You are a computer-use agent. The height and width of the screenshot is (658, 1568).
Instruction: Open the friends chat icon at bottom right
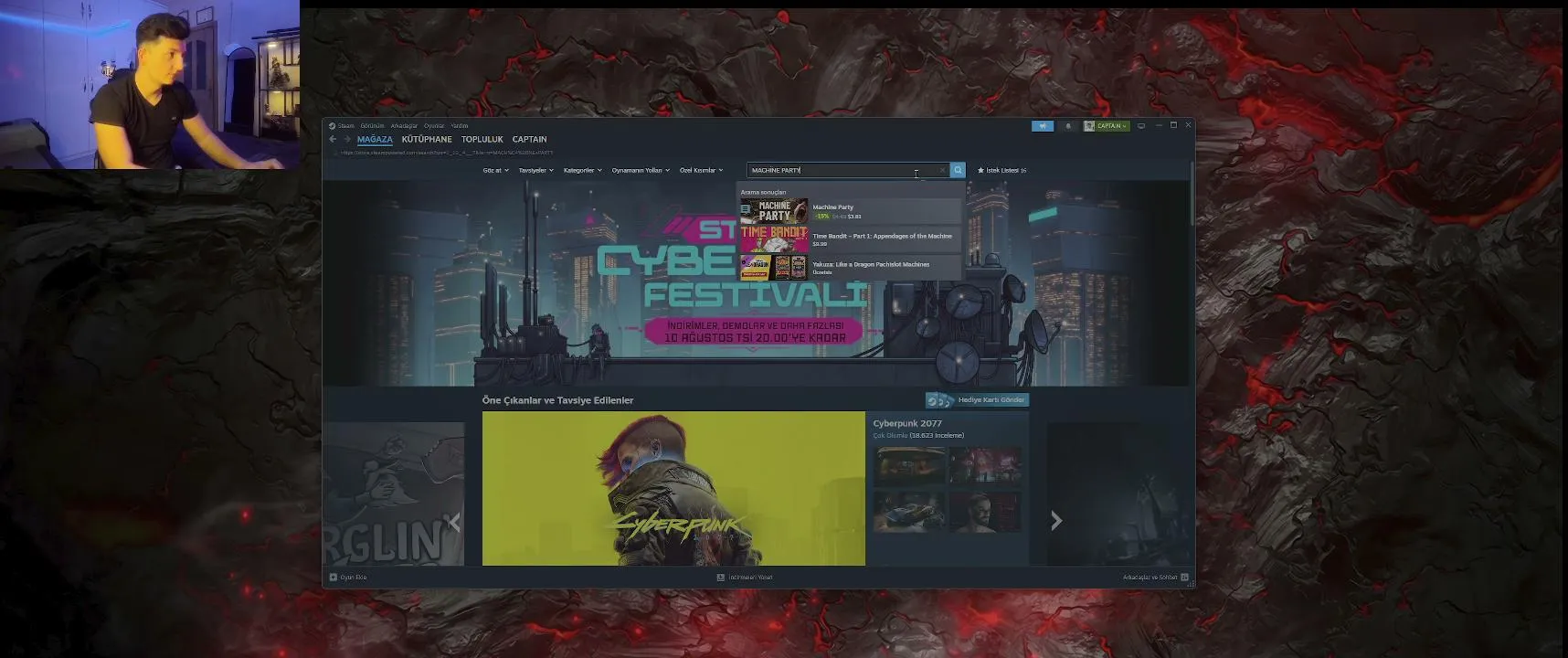1184,578
